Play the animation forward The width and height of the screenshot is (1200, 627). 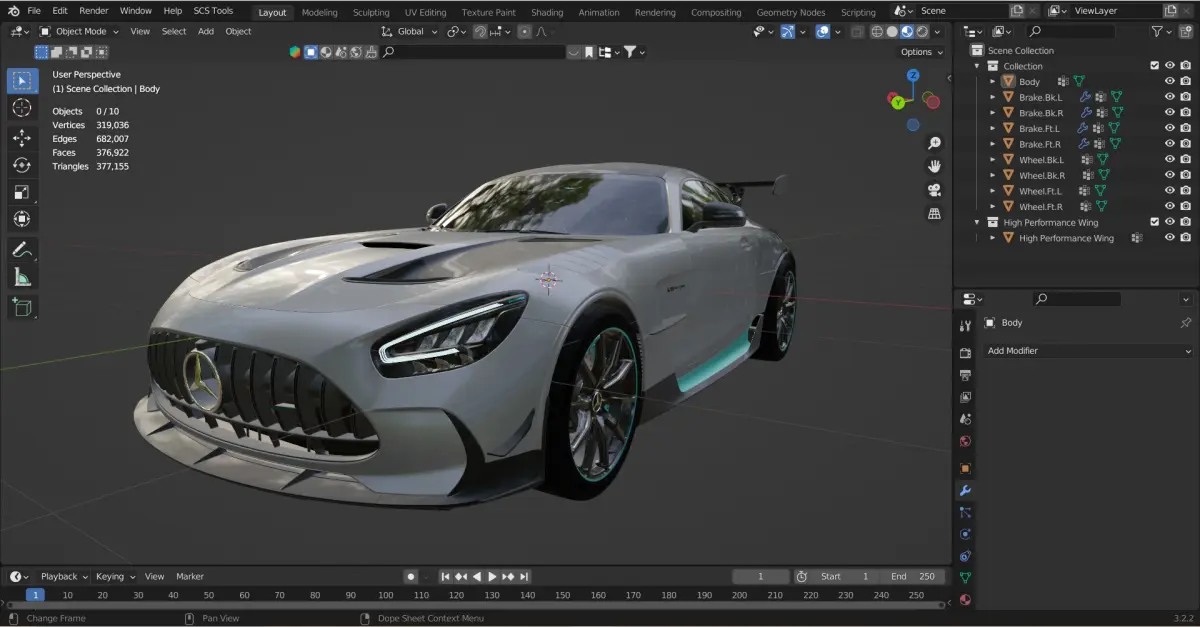point(492,576)
